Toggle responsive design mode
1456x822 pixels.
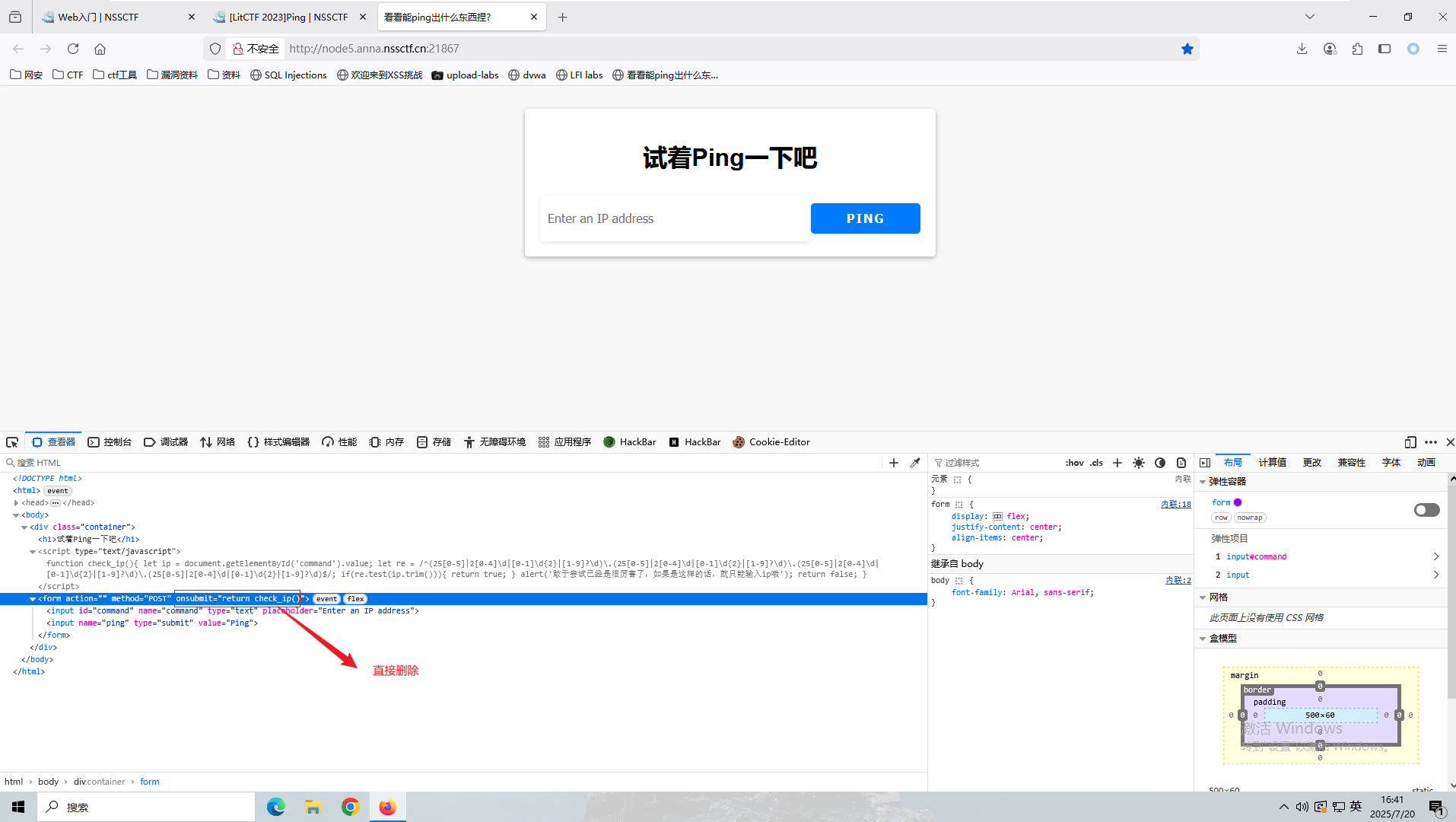click(x=1410, y=442)
